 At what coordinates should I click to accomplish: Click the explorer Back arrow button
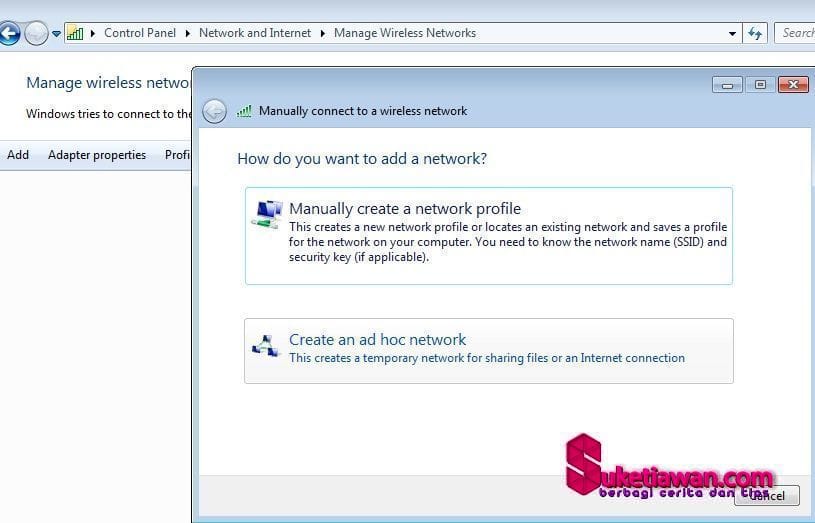[8, 34]
